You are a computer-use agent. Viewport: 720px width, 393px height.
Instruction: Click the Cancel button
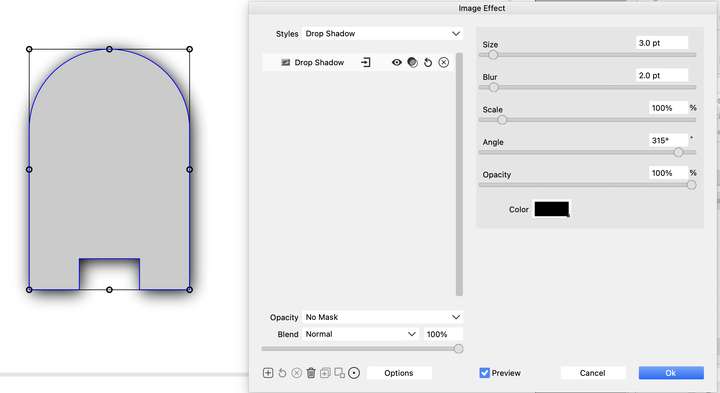[593, 373]
